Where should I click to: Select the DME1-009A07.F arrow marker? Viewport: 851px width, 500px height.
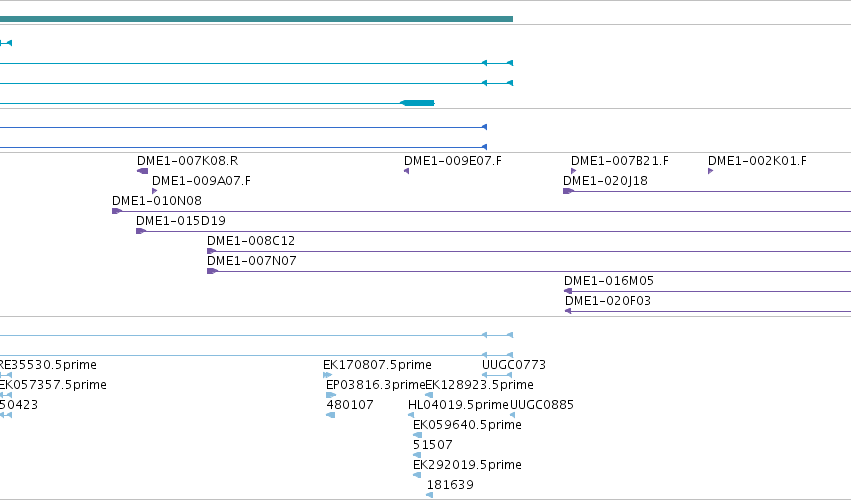click(x=155, y=191)
